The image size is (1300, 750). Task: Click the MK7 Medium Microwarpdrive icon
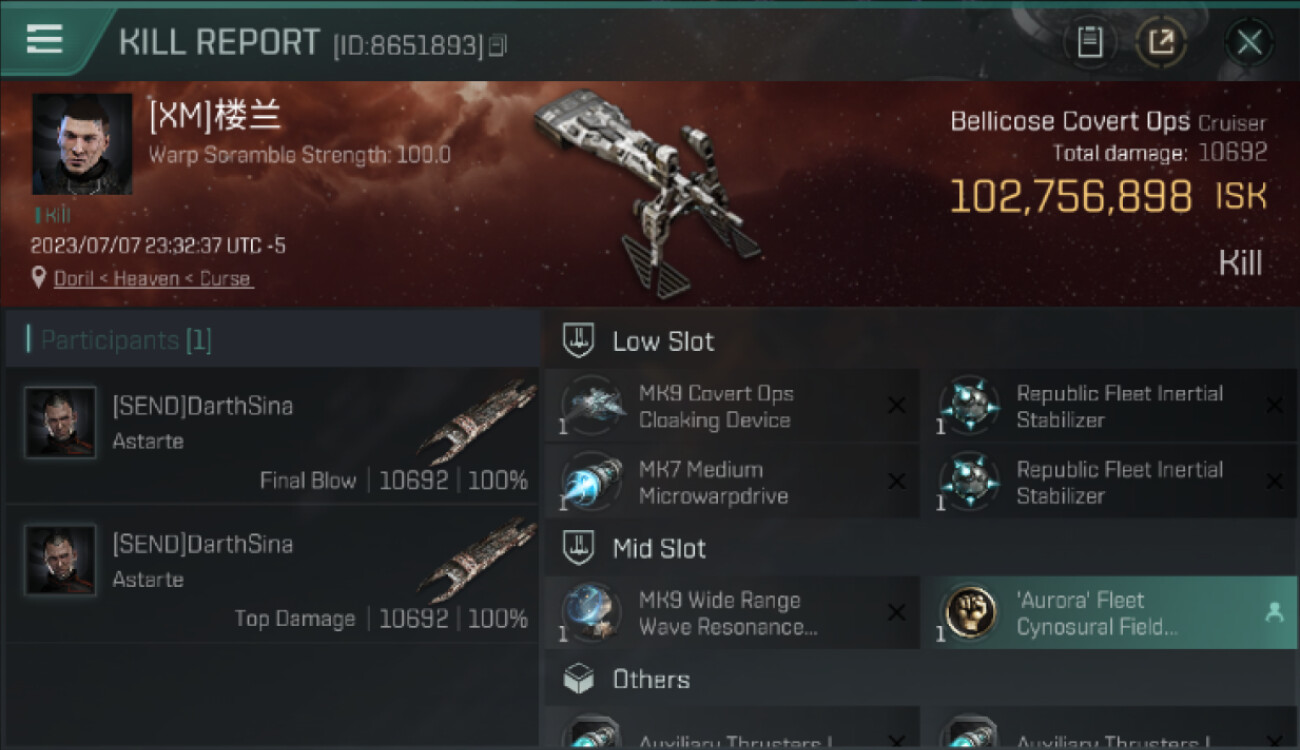[x=592, y=482]
